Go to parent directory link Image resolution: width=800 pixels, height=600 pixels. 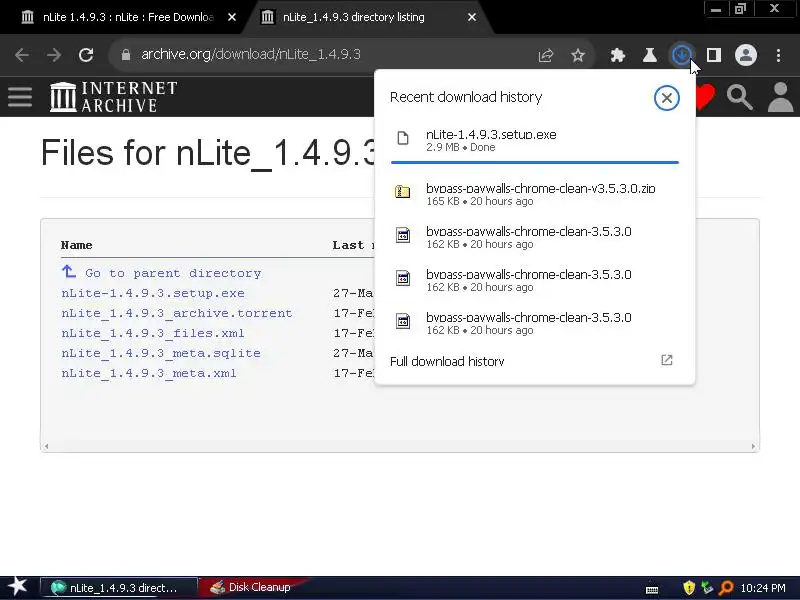[173, 273]
